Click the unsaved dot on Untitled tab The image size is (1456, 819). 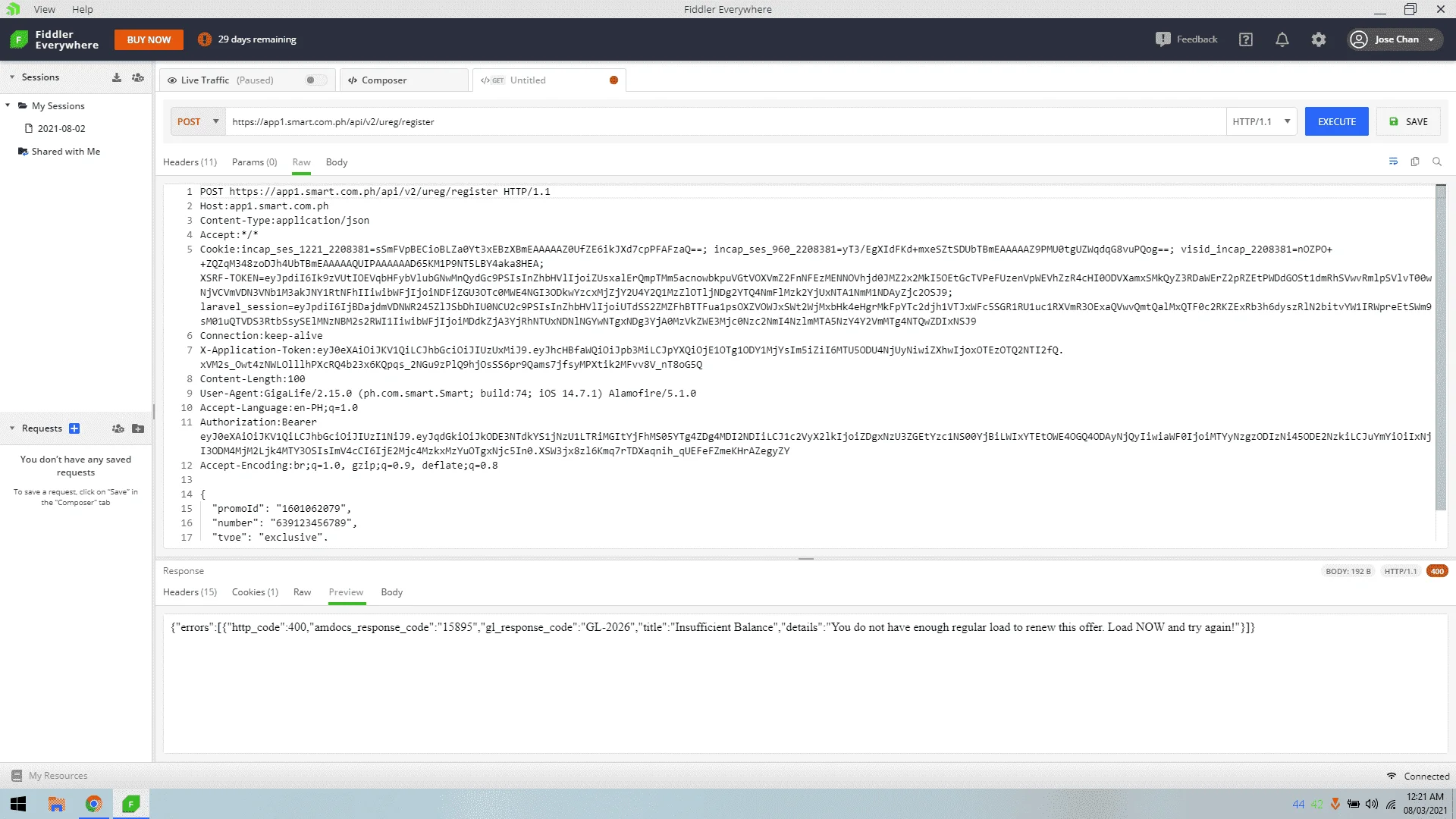(613, 80)
